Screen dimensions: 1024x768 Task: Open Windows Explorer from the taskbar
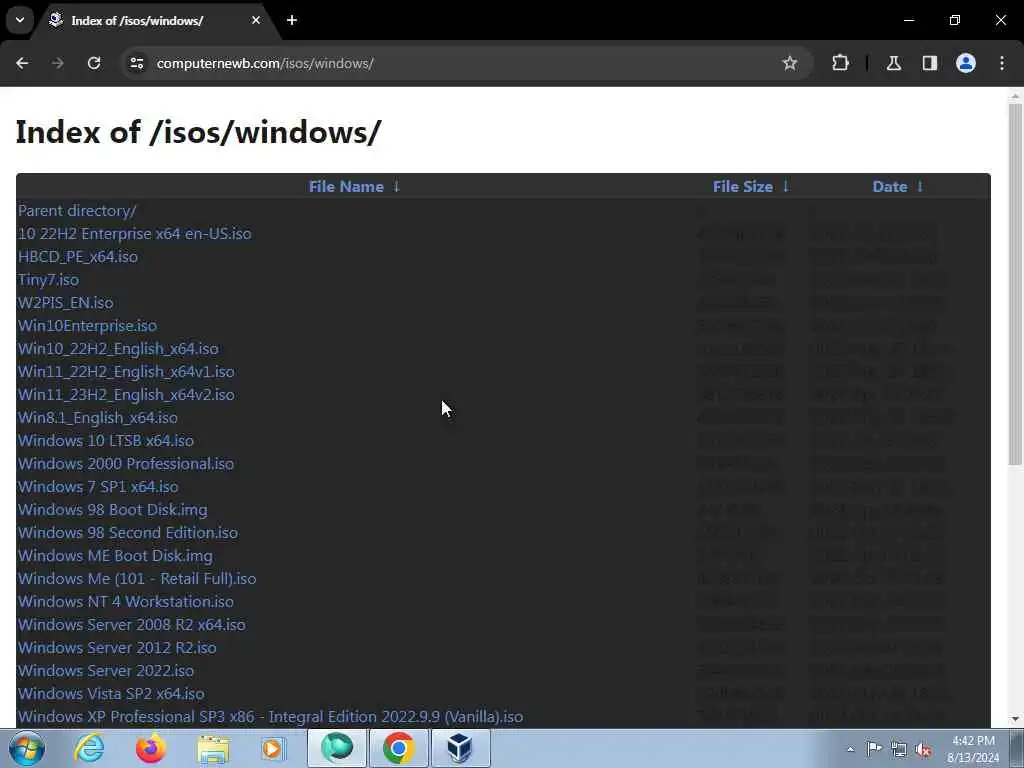click(213, 748)
